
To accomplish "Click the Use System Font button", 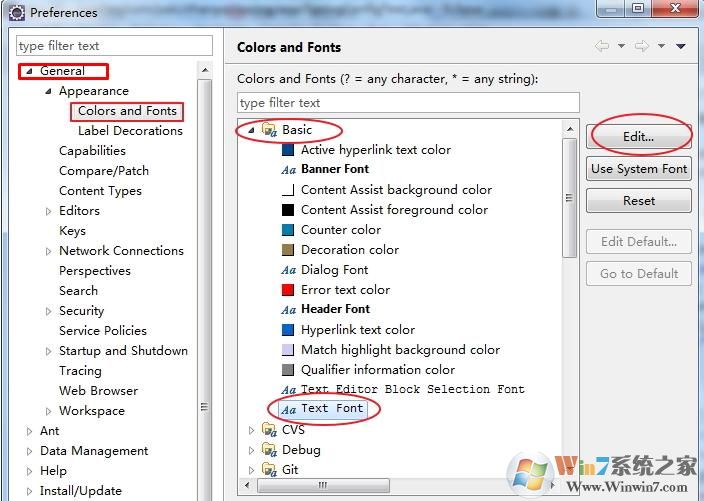I will point(639,169).
